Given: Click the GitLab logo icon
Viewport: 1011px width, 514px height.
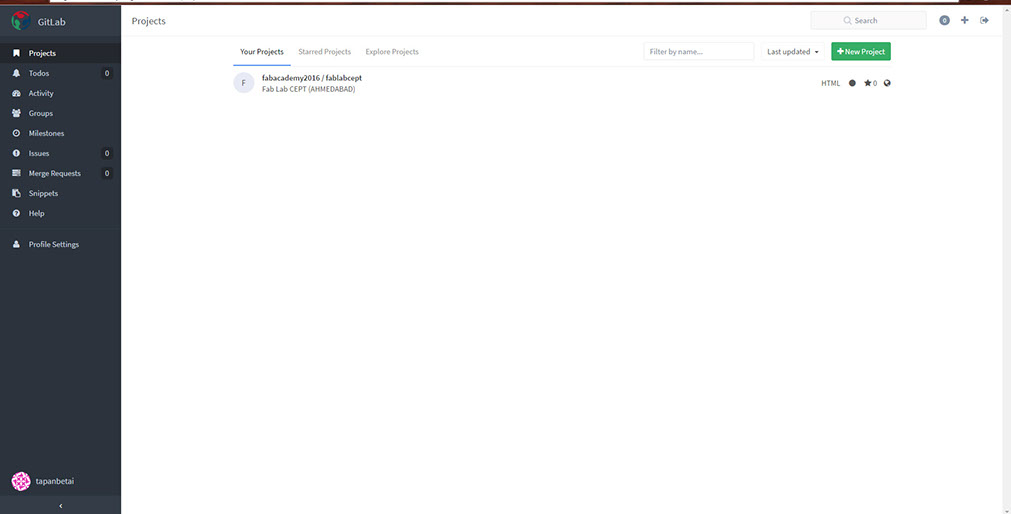Looking at the screenshot, I should click(x=21, y=21).
